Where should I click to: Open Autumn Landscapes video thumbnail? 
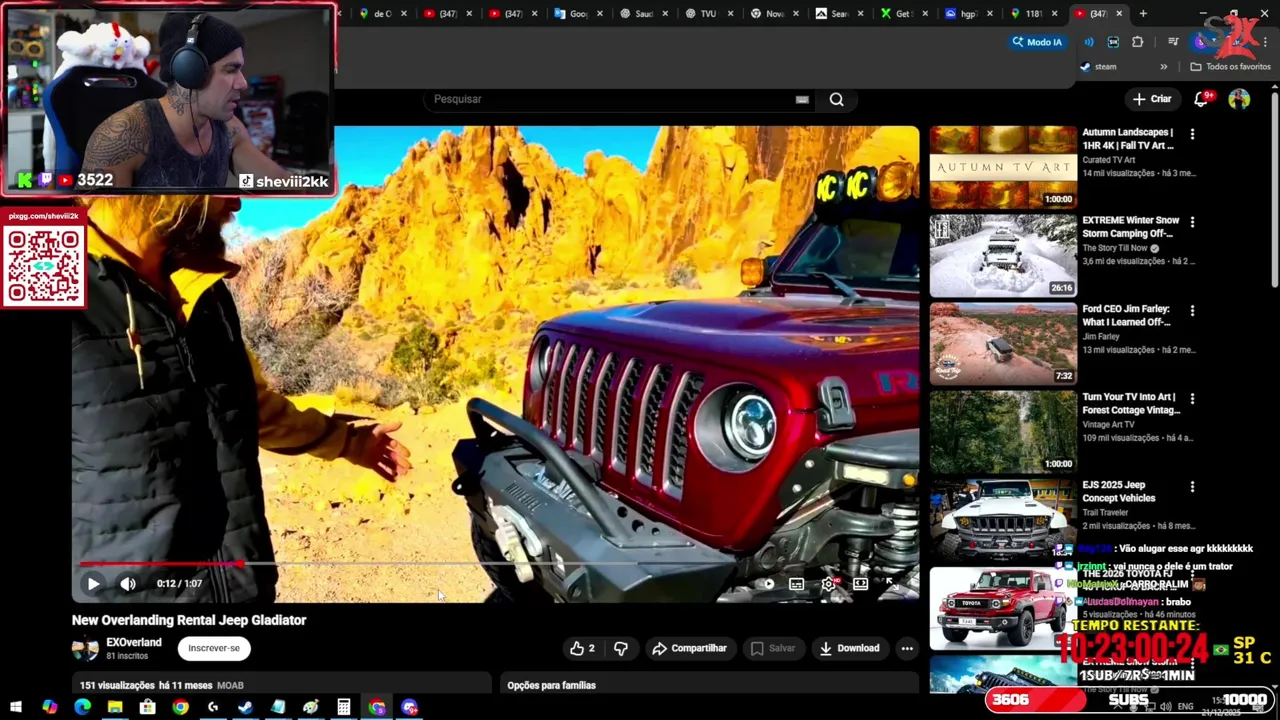coord(1003,167)
